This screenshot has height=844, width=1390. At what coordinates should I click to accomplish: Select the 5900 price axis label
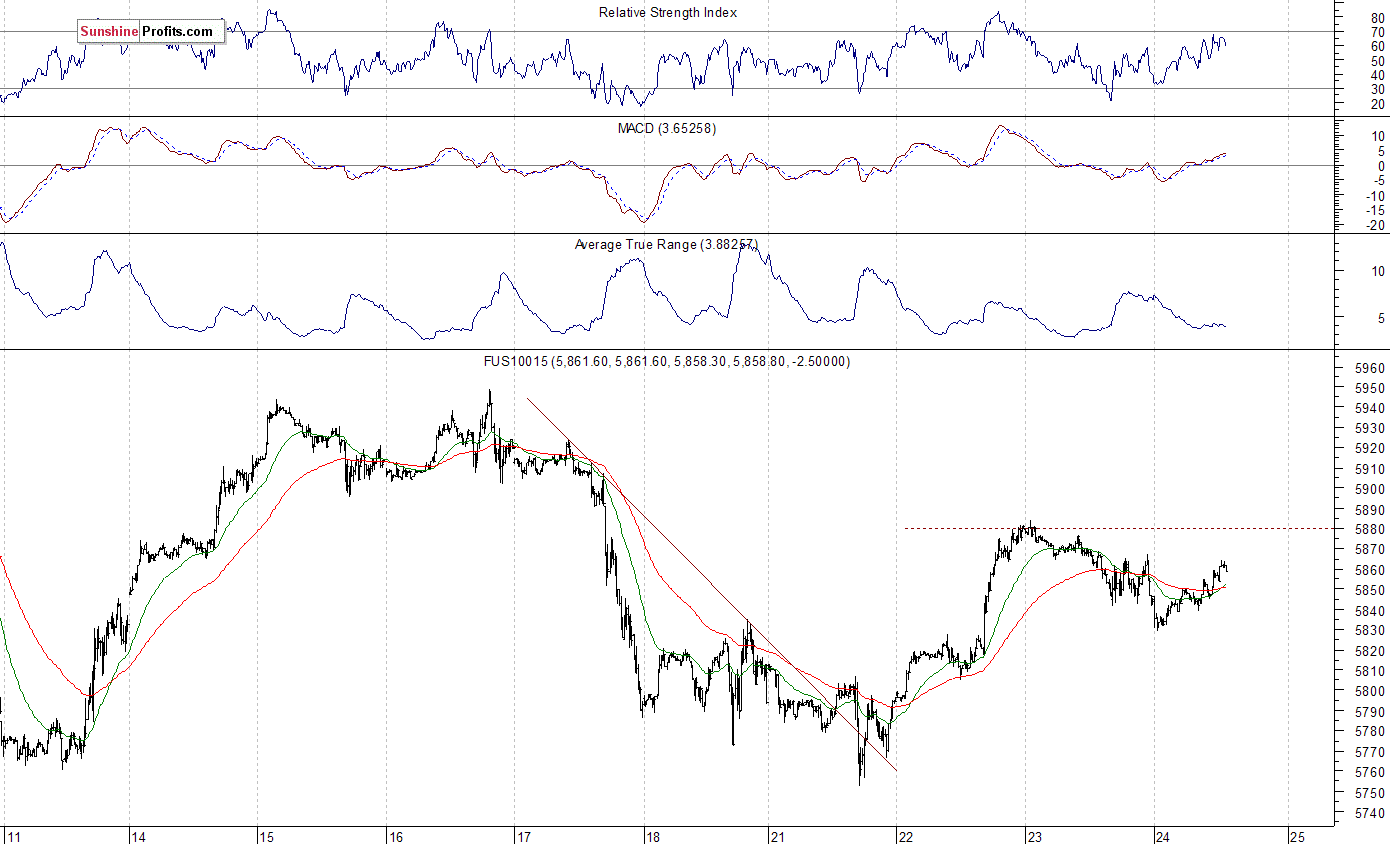(1371, 489)
